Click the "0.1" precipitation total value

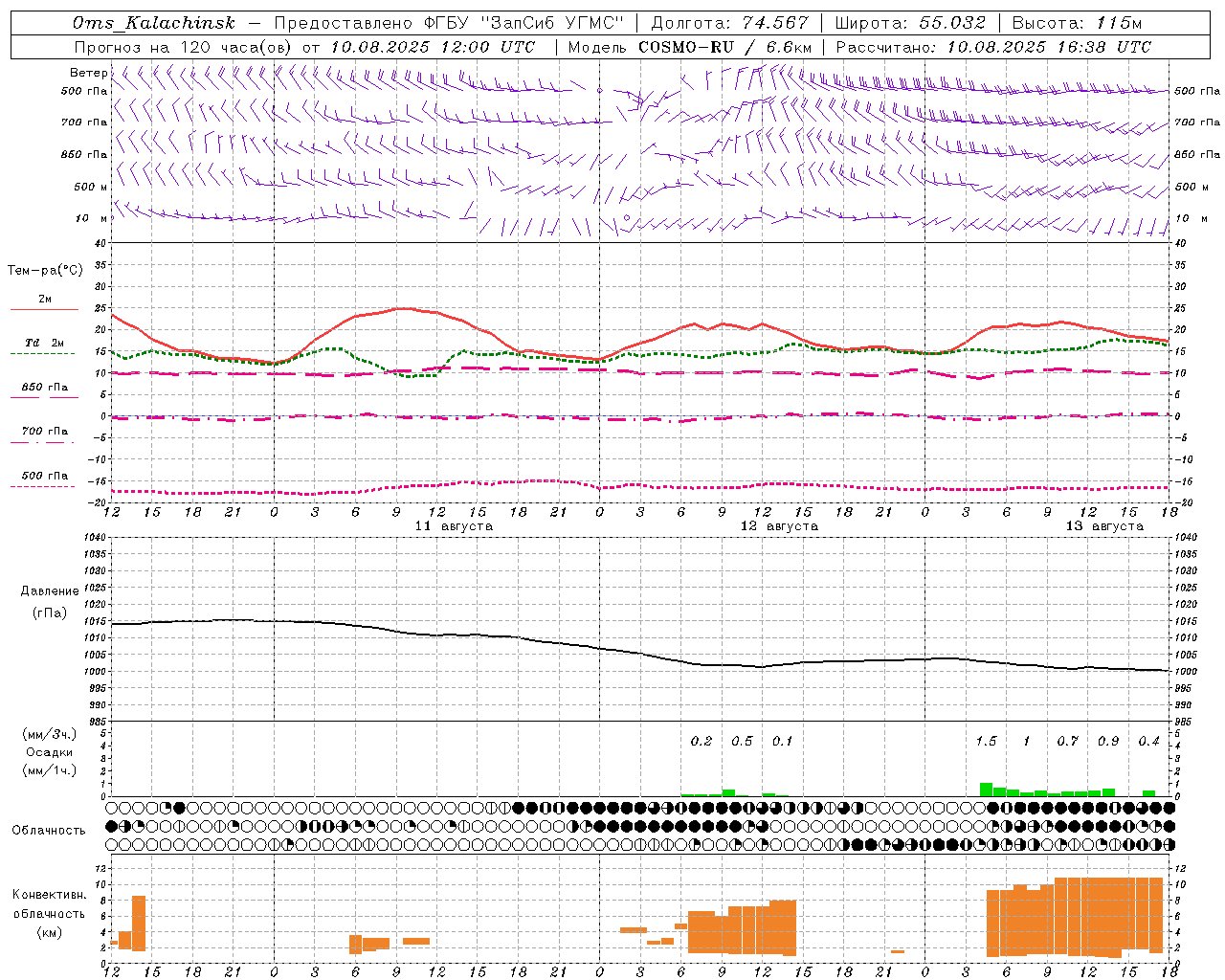782,741
